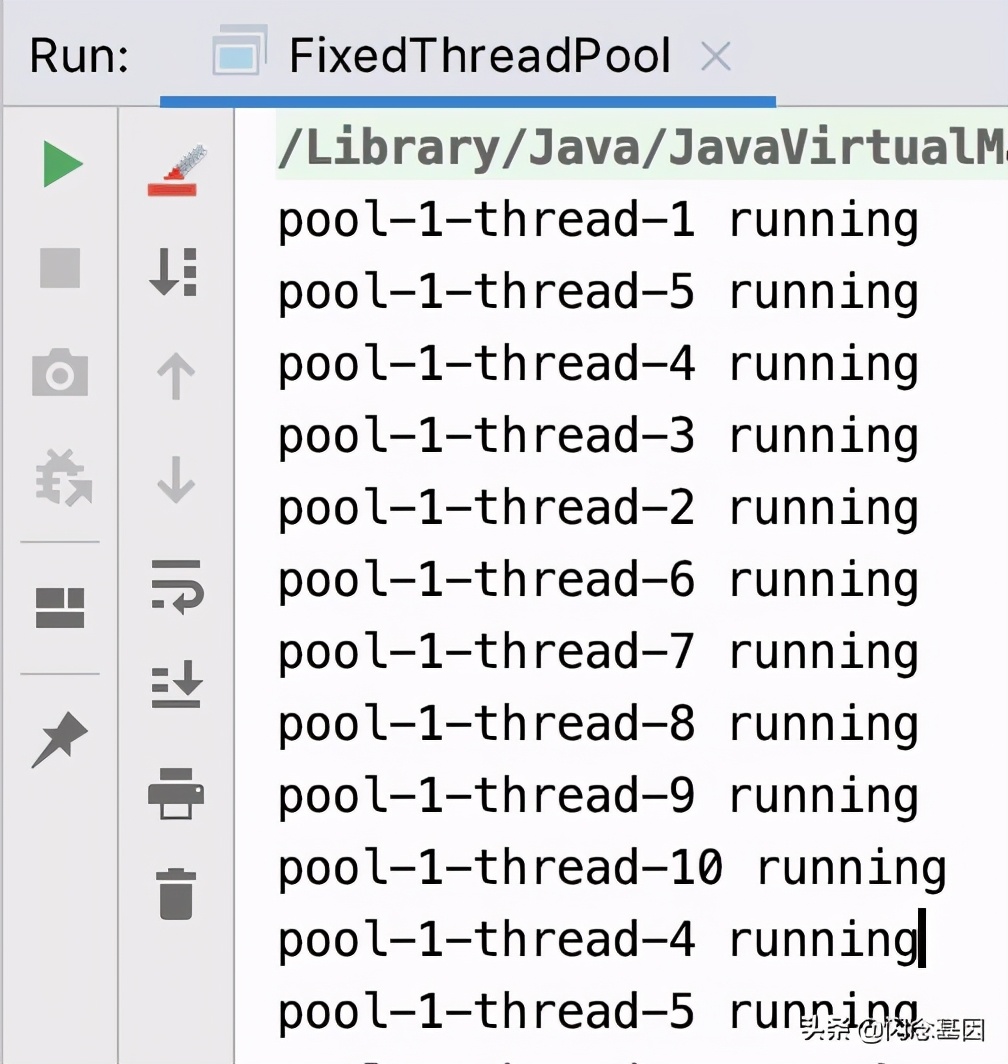Click the red eraser icon
1008x1064 pixels.
[x=176, y=170]
